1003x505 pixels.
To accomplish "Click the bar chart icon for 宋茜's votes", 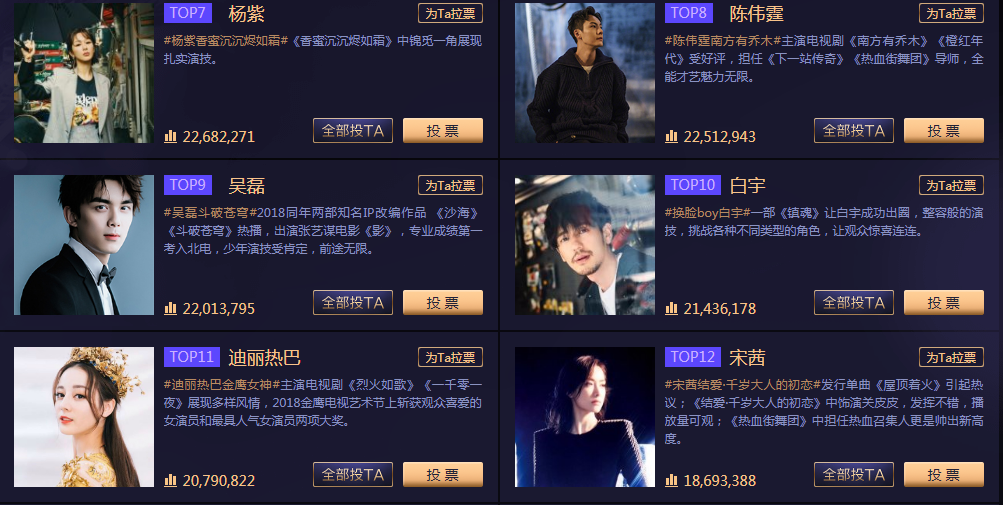I will pyautogui.click(x=671, y=480).
